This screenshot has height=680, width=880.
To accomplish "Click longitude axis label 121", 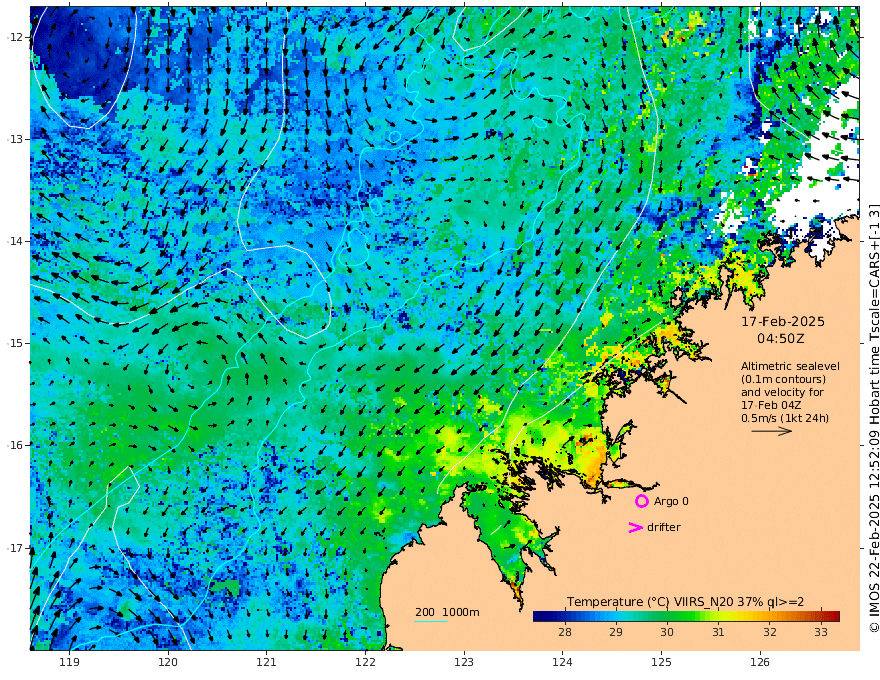I will pyautogui.click(x=267, y=662).
